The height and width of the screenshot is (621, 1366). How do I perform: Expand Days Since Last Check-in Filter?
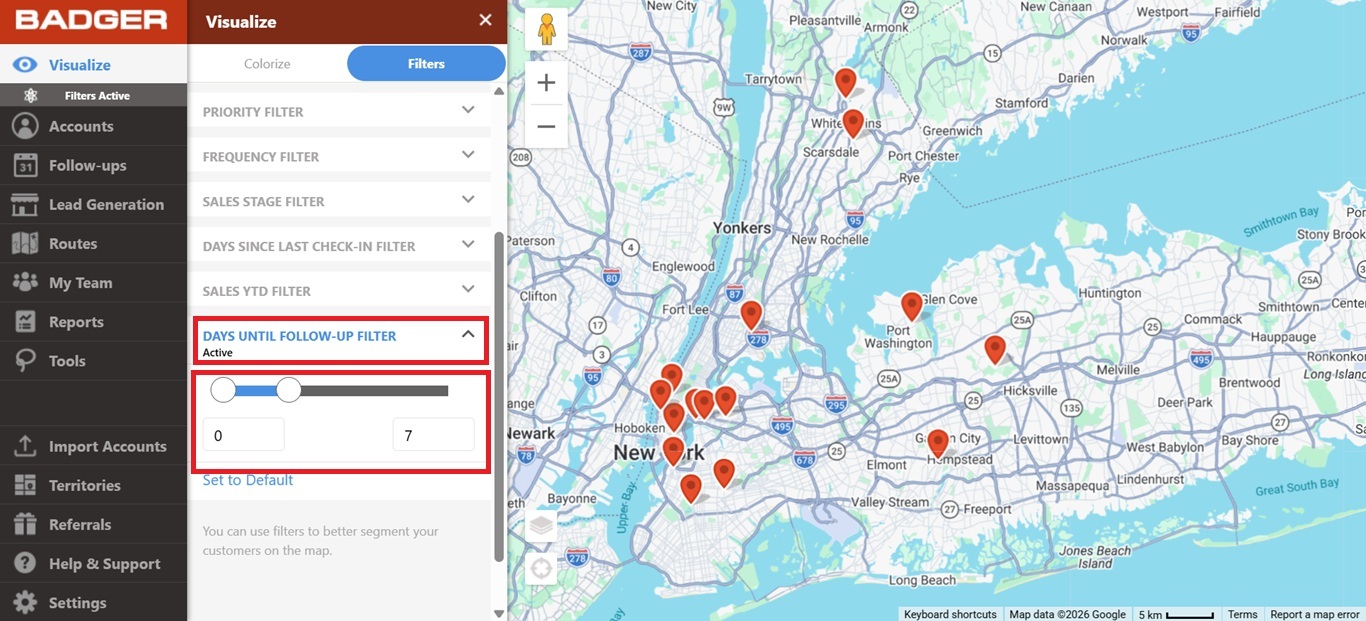coord(339,246)
